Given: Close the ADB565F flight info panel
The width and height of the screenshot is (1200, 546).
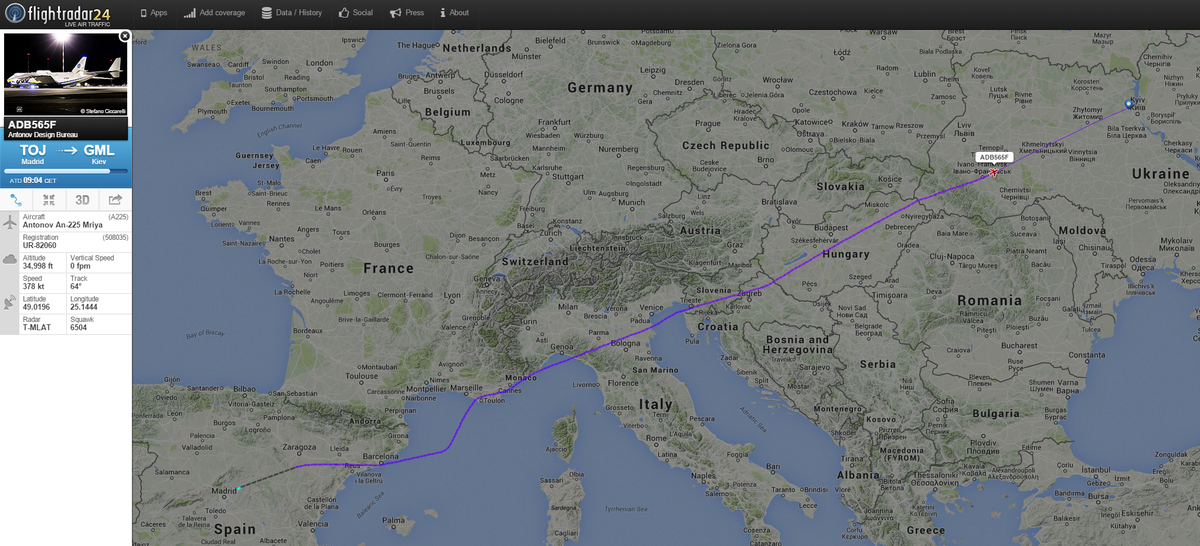Looking at the screenshot, I should pyautogui.click(x=124, y=36).
